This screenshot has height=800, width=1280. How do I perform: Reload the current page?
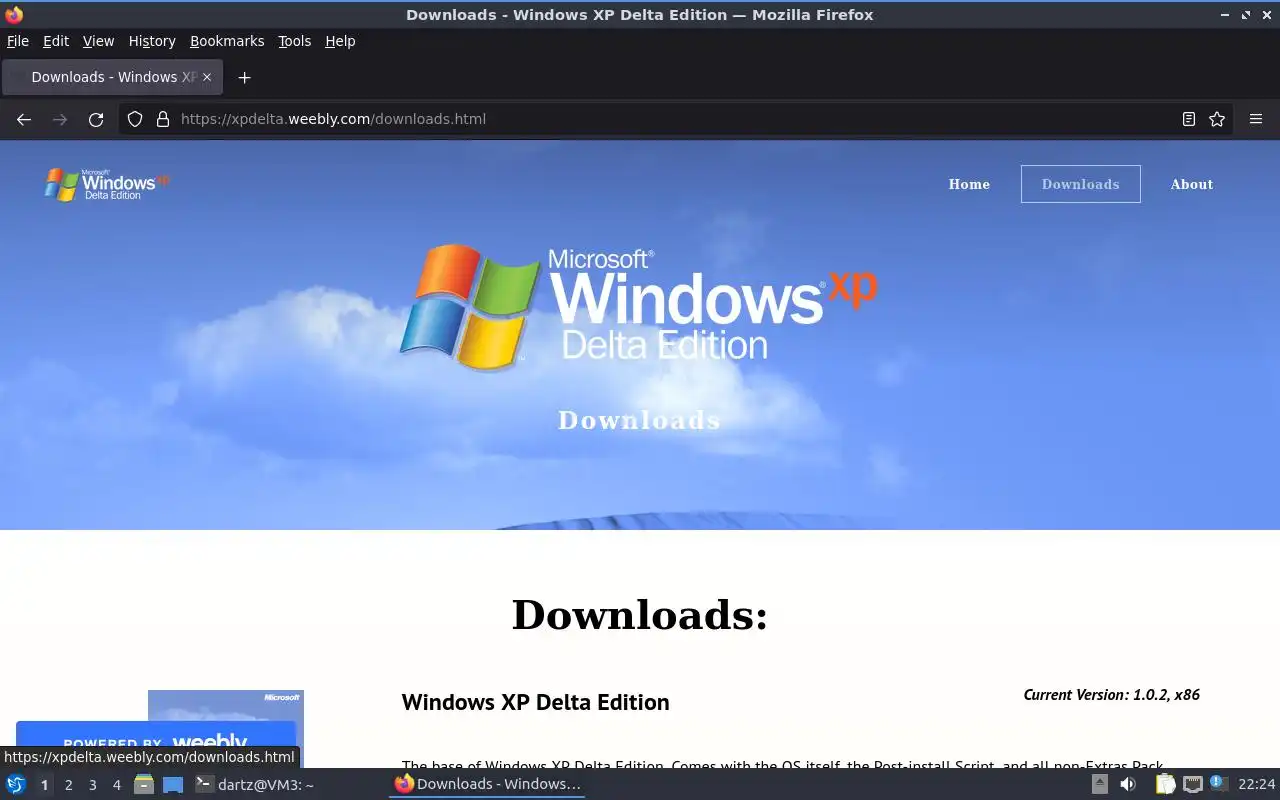pos(96,119)
